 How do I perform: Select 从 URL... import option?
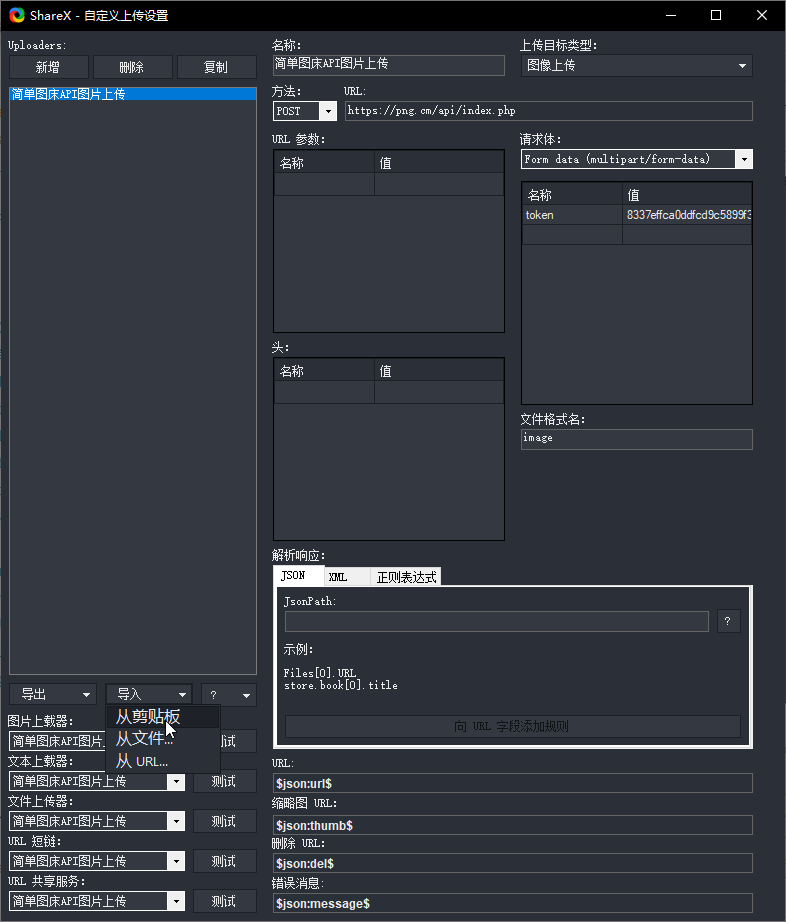click(142, 761)
